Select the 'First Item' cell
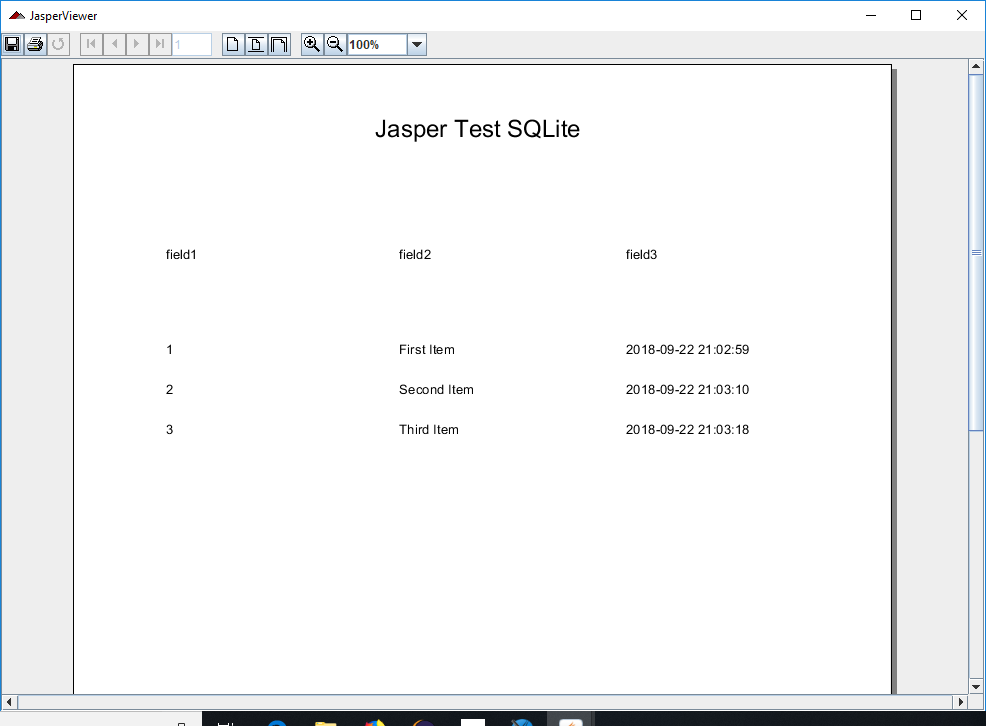 click(426, 349)
